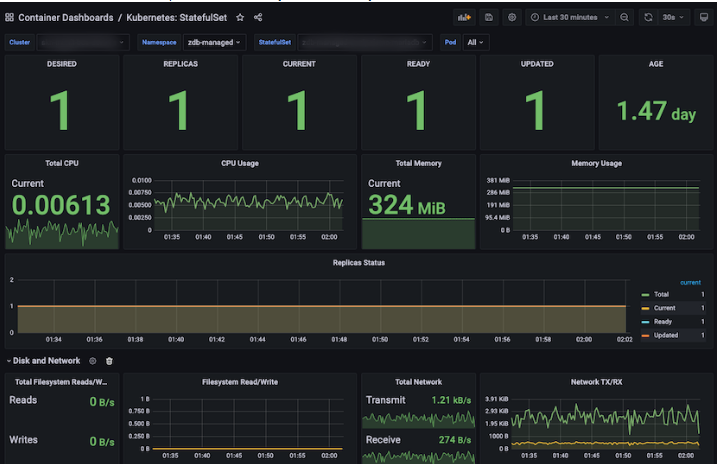
Task: Click the StatefulSet variable label
Action: (x=274, y=42)
